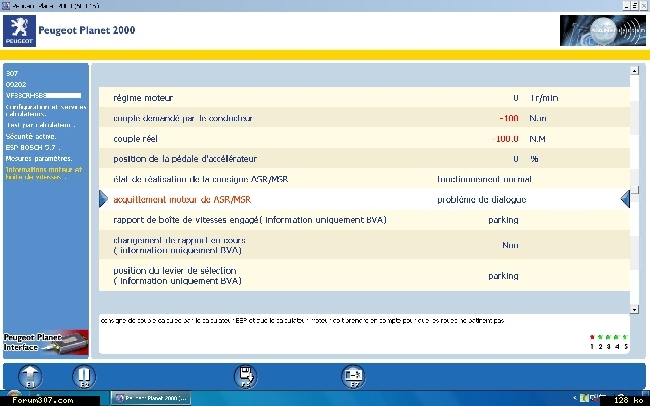Select 'changement de rapport en cours' row
Screen dimensions: 650x406
(x=364, y=245)
